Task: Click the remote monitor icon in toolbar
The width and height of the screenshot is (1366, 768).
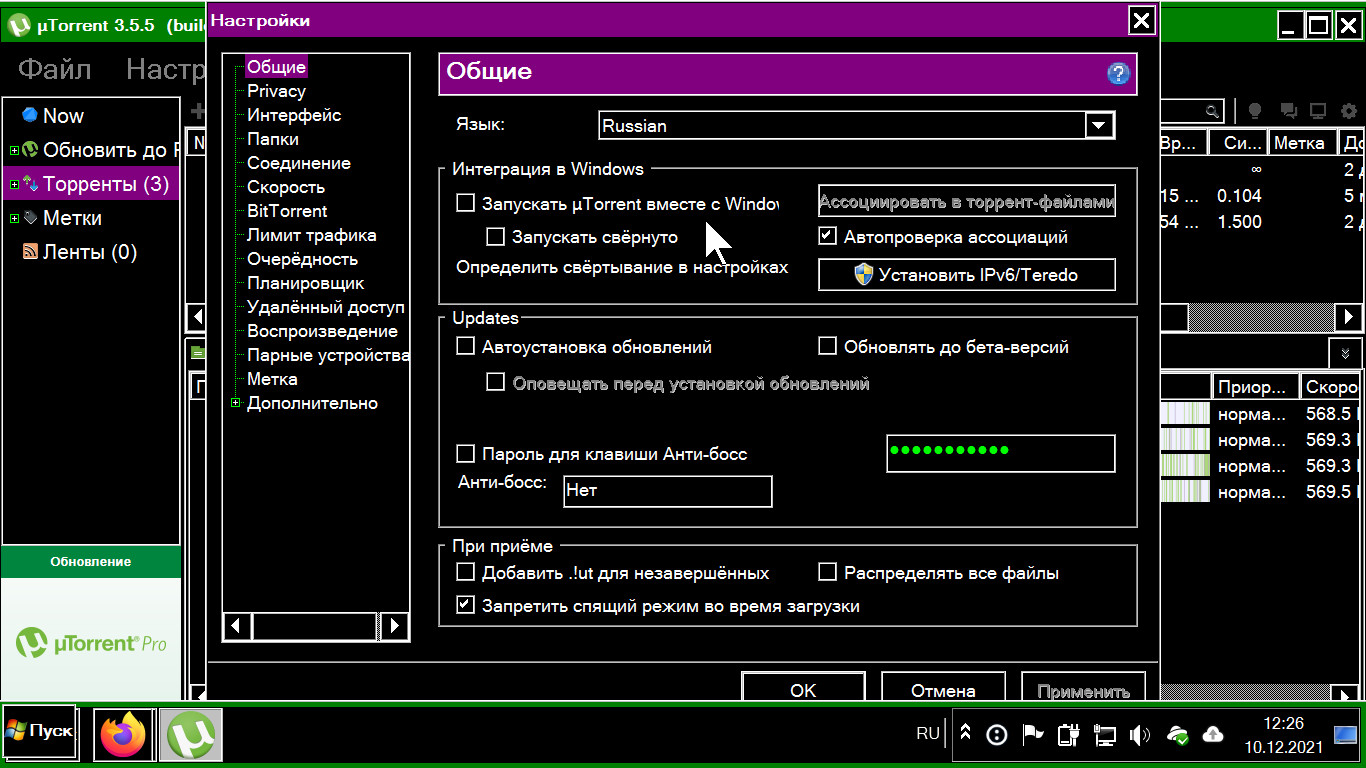Action: point(1318,111)
